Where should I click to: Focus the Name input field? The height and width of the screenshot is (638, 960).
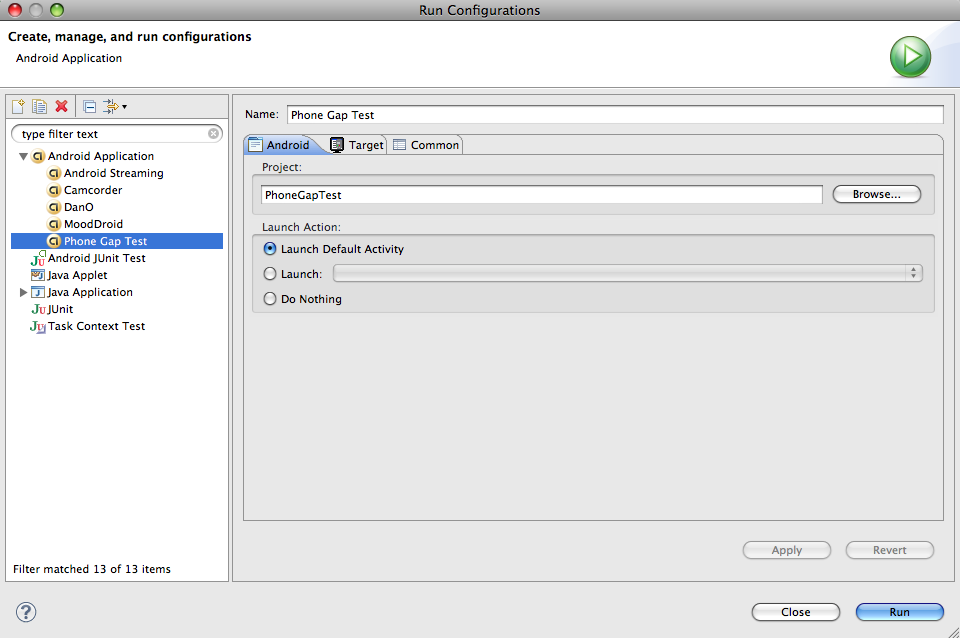tap(615, 114)
